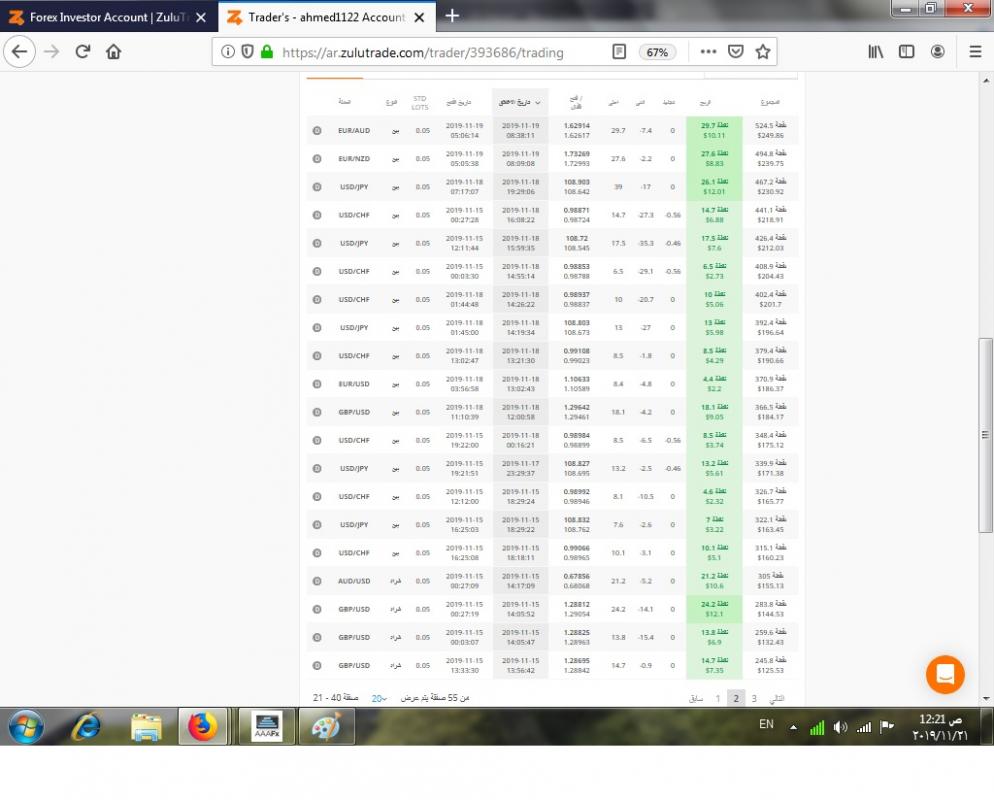The image size is (994, 800).
Task: Show Firefox sidebars
Action: point(907,52)
